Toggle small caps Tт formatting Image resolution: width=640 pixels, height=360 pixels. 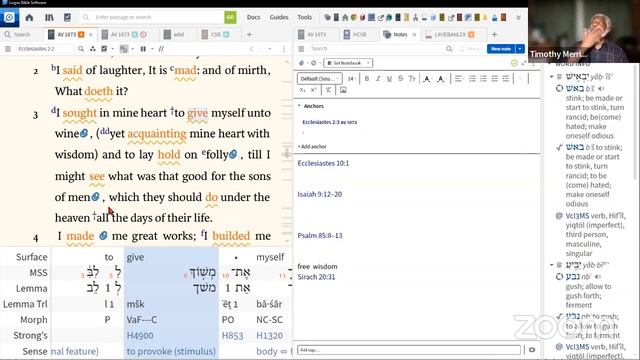pyautogui.click(x=412, y=78)
